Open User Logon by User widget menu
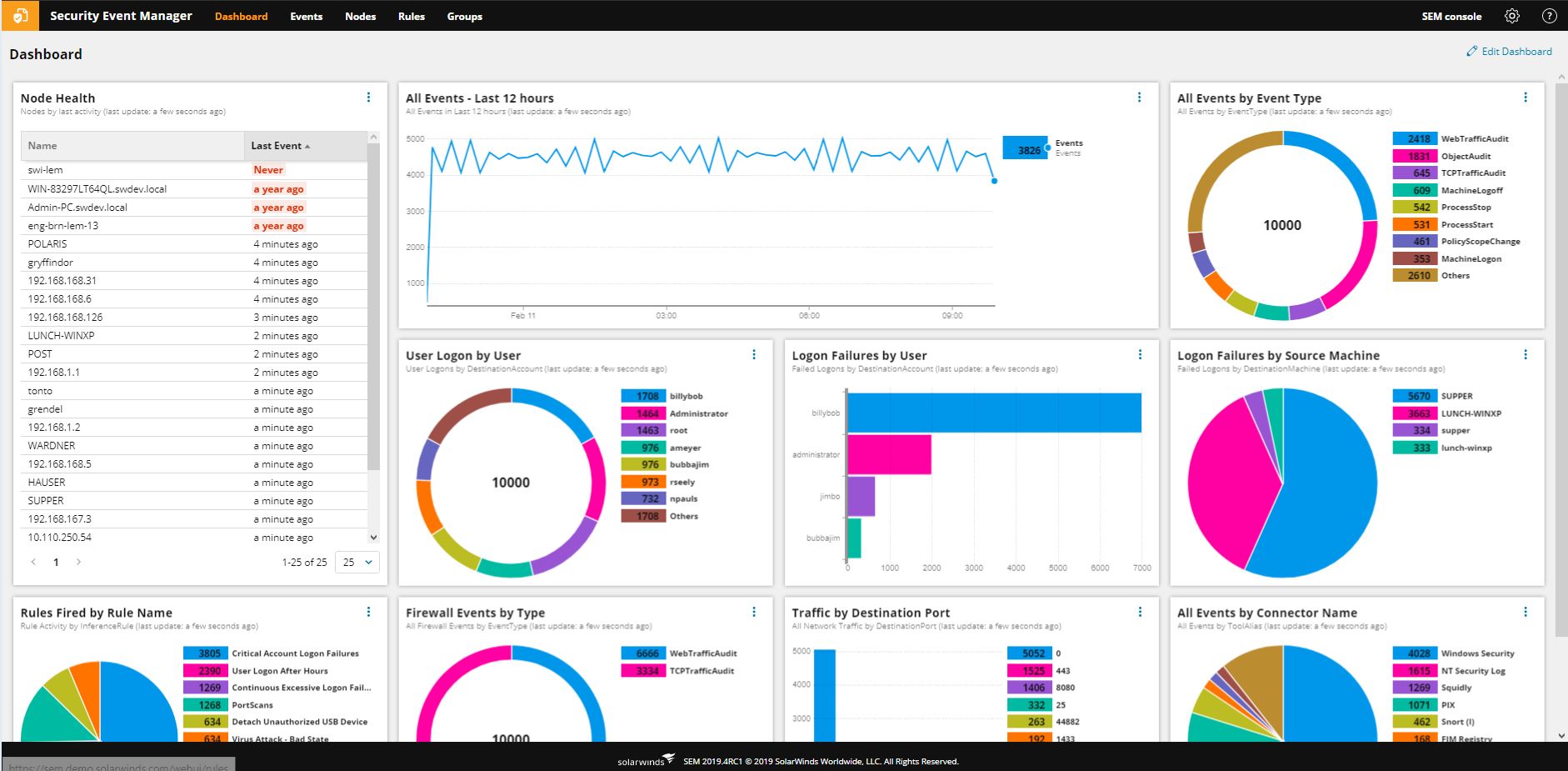The height and width of the screenshot is (771, 1568). (754, 354)
